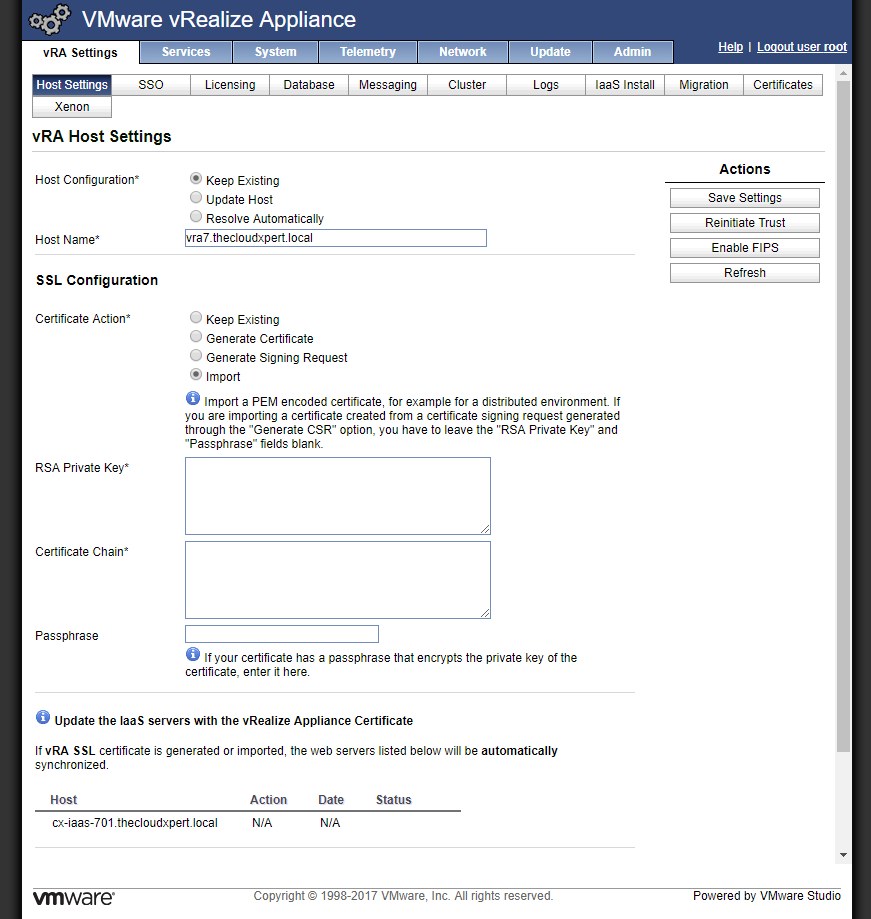Select Generate Signing Request option
Screen dimensions: 871x919
click(196, 356)
